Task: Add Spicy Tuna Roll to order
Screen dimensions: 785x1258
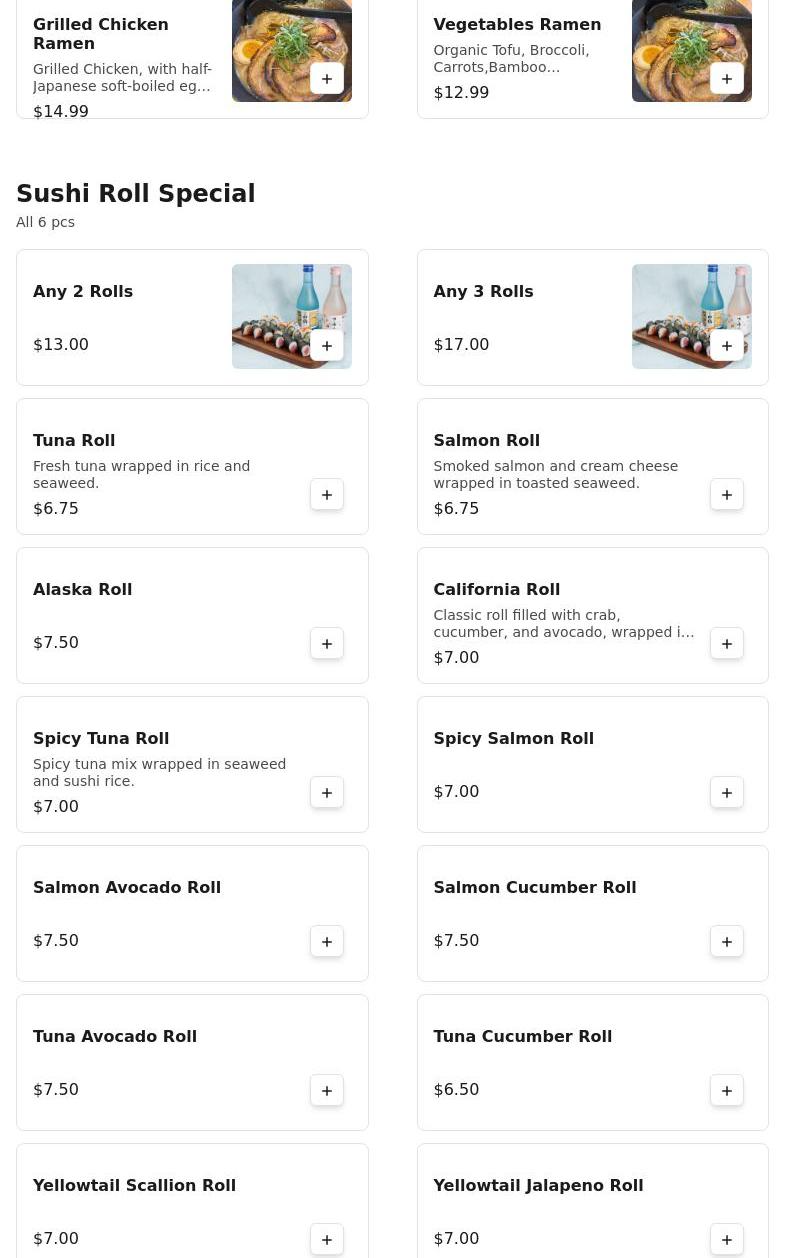Action: pos(327,792)
